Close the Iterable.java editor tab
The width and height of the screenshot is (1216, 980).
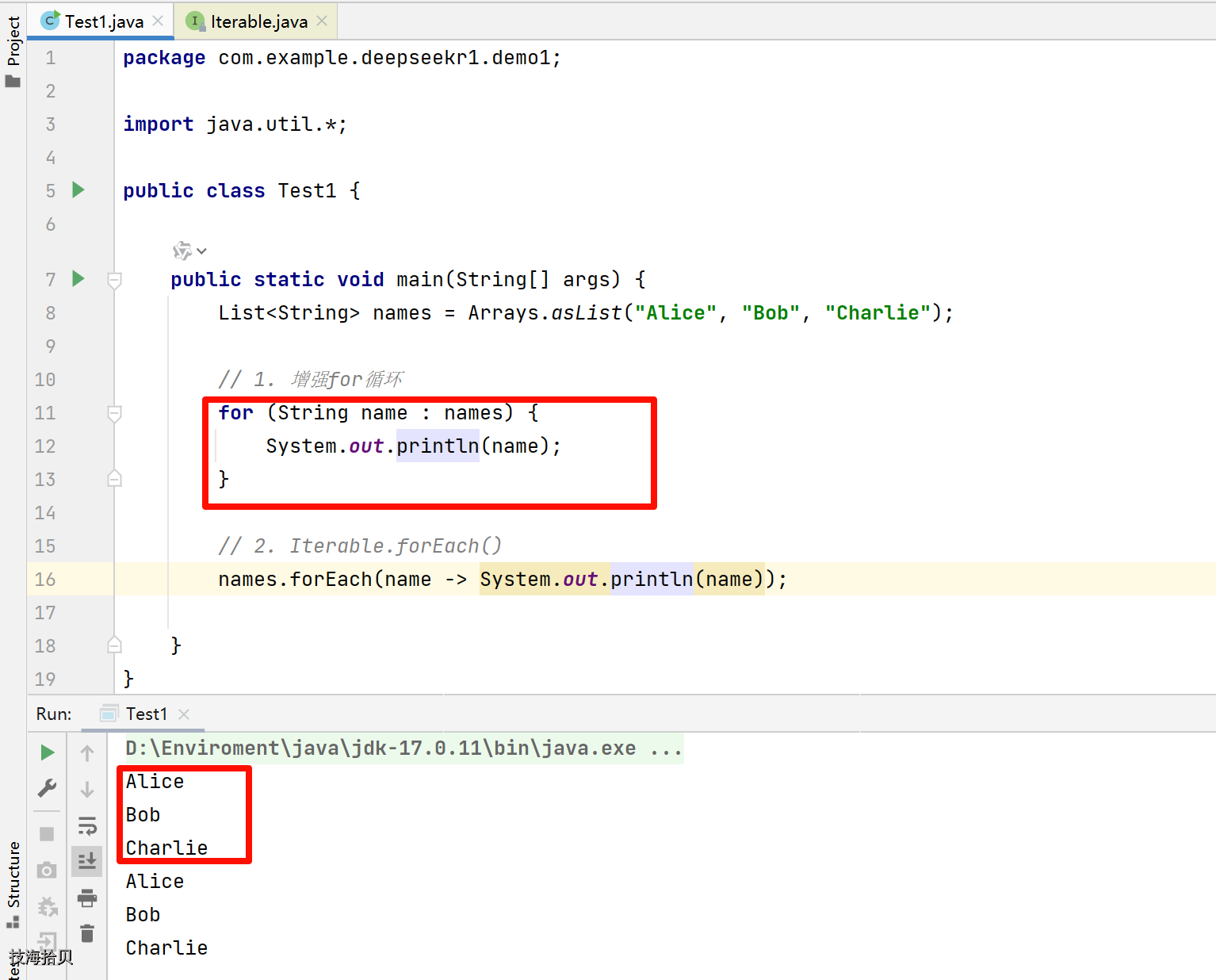pyautogui.click(x=322, y=21)
